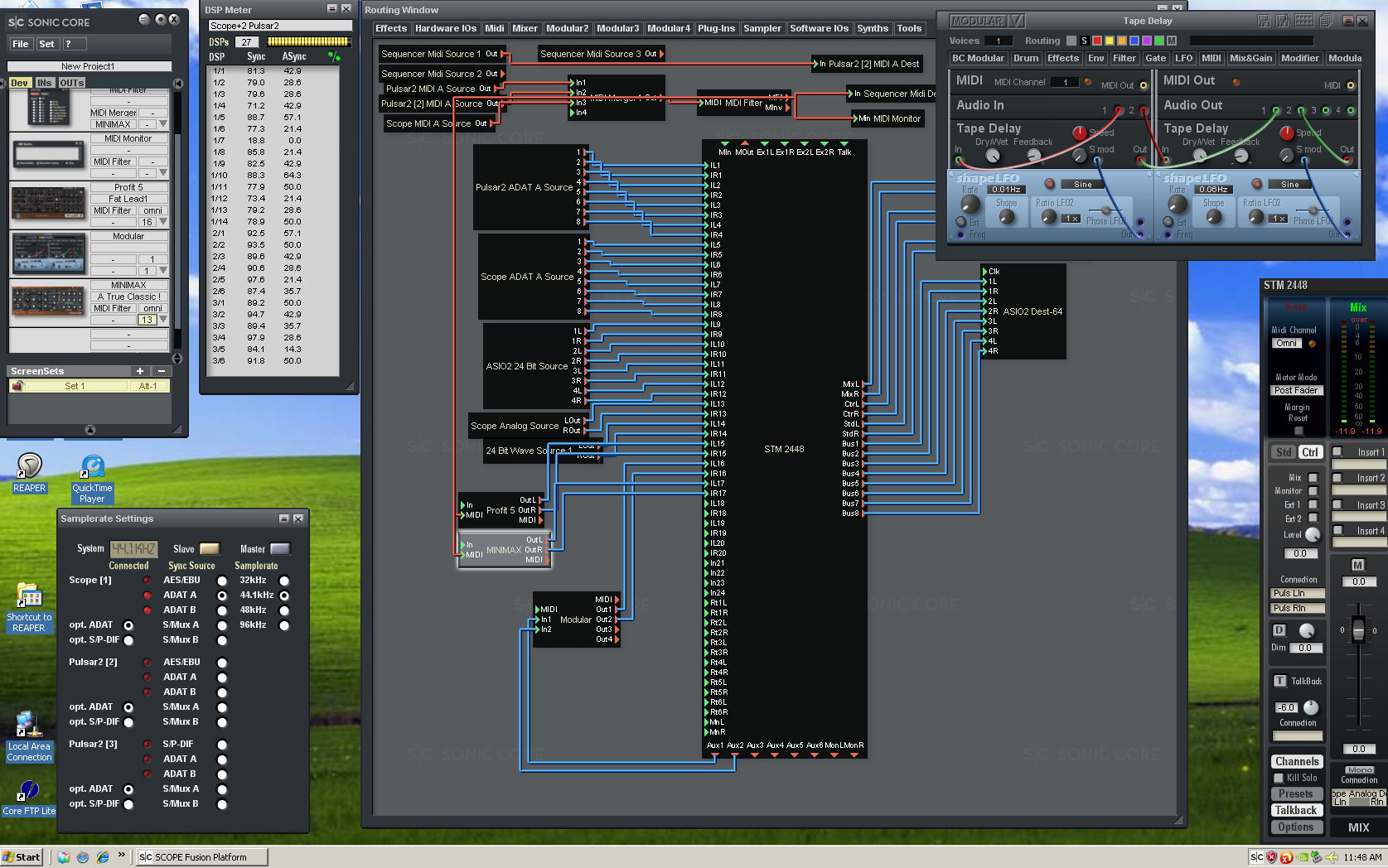
Task: Open the Effects menu in Routing Window
Action: [391, 28]
